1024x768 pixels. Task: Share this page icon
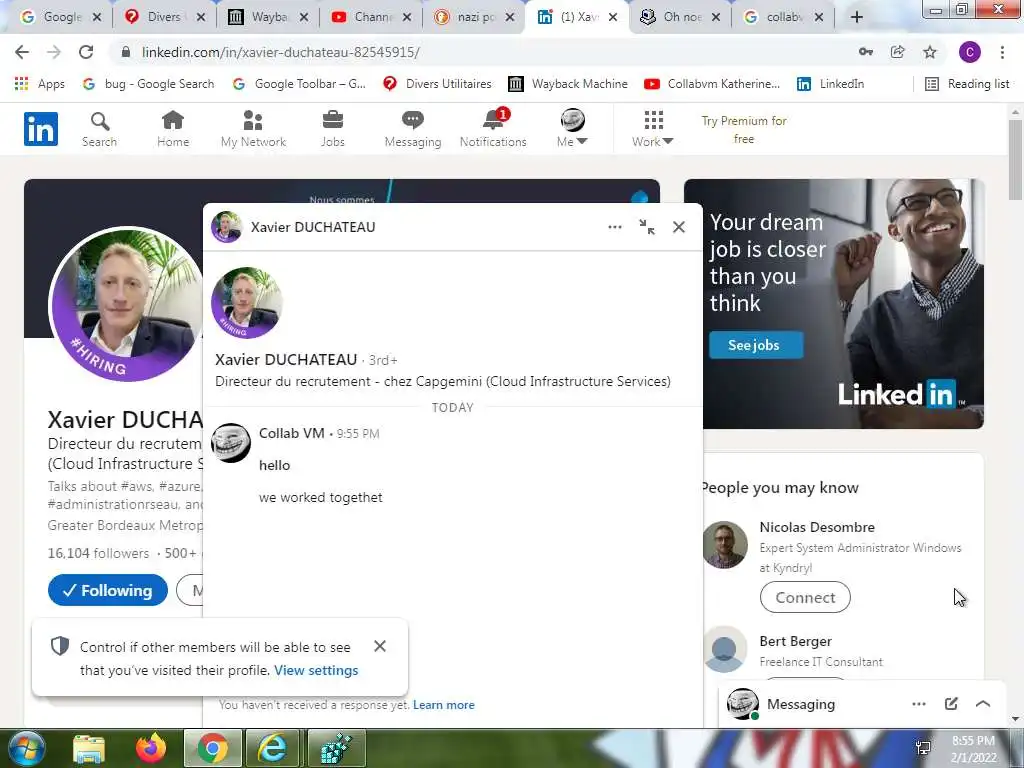click(x=898, y=52)
